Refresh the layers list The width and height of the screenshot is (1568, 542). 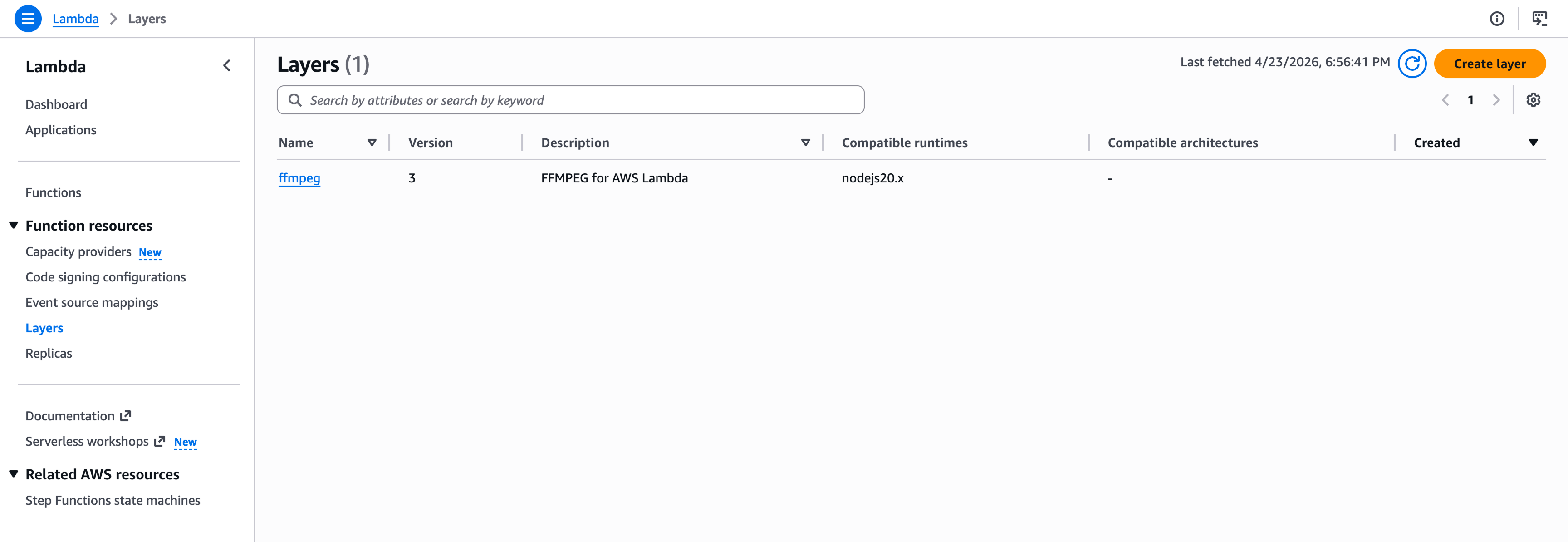tap(1411, 64)
